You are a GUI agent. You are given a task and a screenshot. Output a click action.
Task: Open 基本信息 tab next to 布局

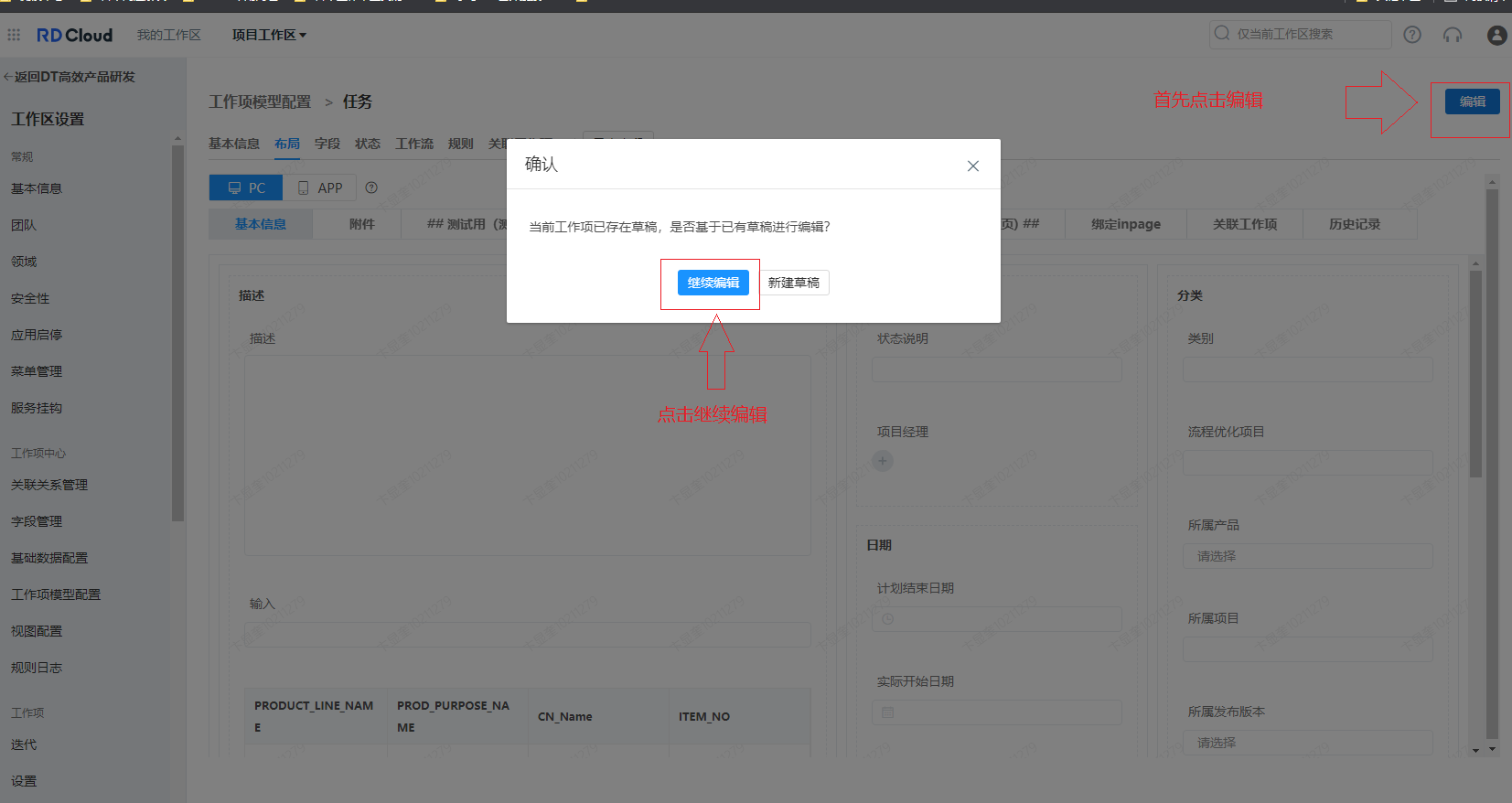point(234,144)
